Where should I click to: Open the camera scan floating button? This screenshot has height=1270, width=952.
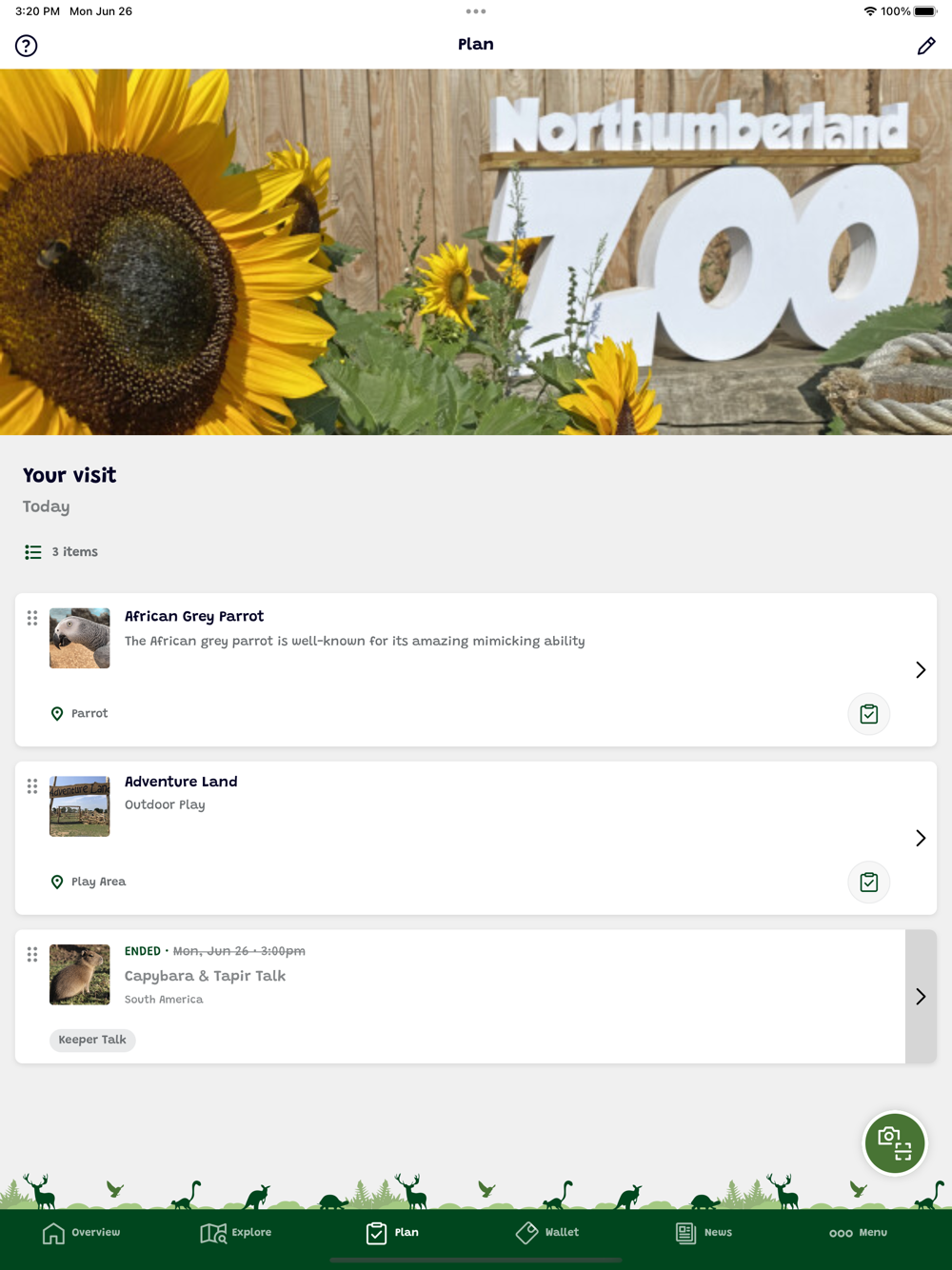coord(895,1143)
